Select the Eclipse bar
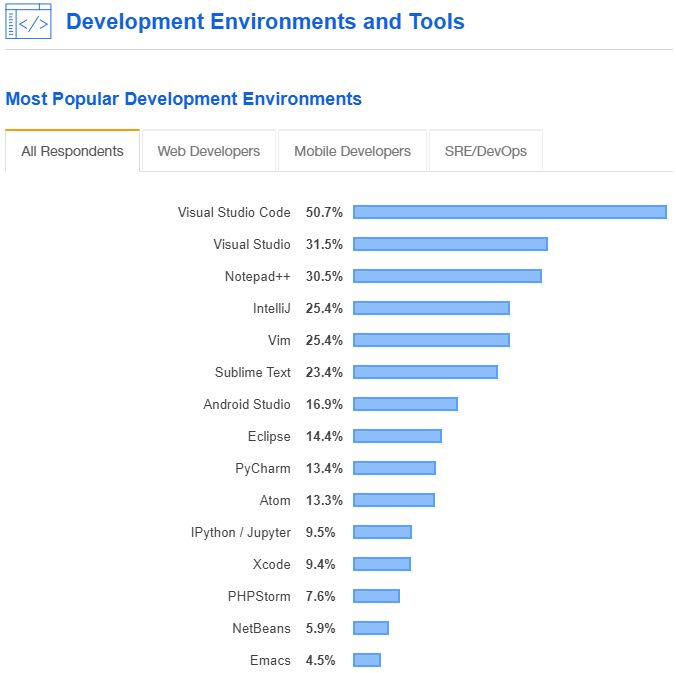The image size is (676, 673). 397,436
